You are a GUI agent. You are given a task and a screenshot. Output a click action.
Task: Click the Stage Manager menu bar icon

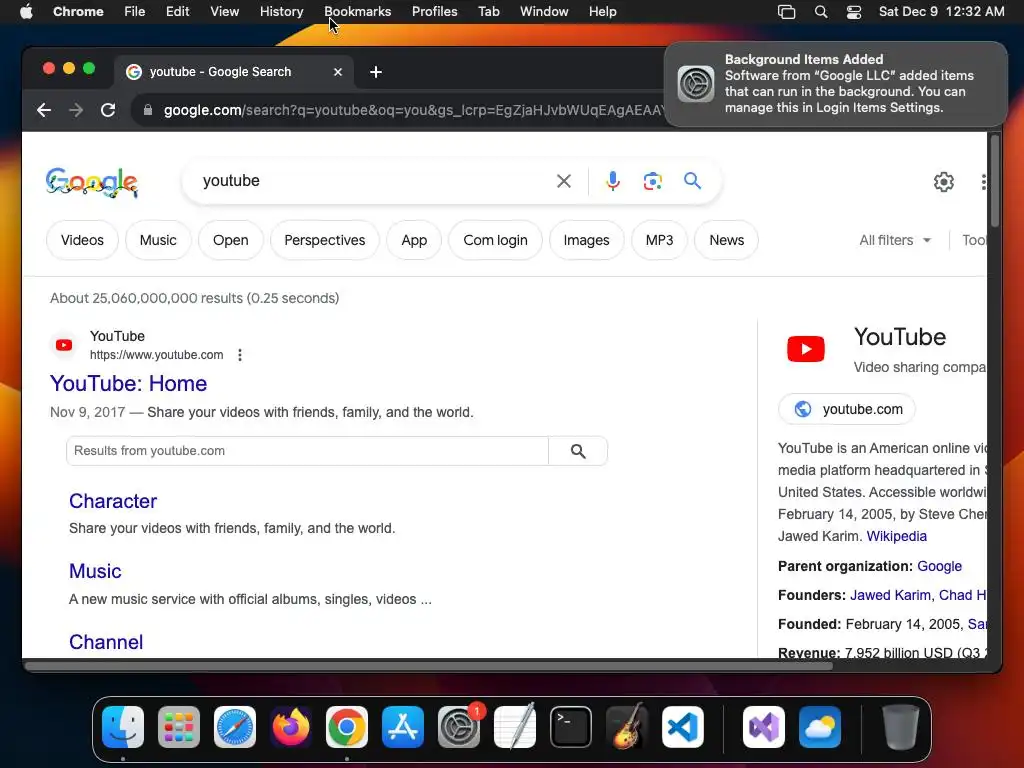pos(786,12)
